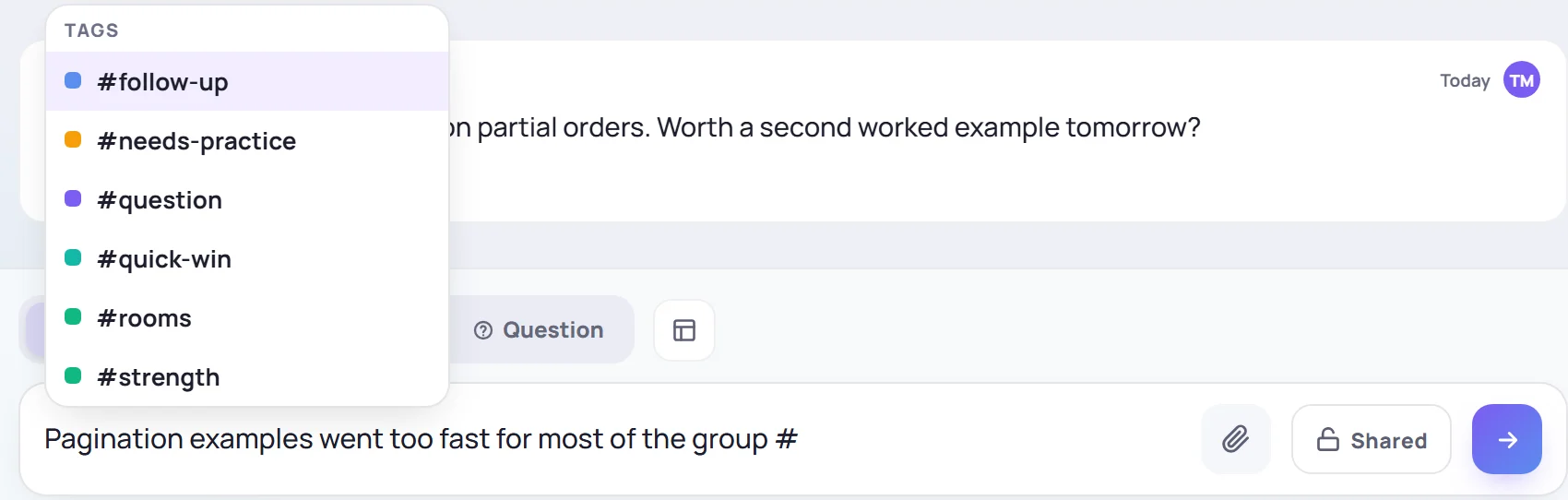1568x500 pixels.
Task: Click the green #strength color dot
Action: click(73, 375)
